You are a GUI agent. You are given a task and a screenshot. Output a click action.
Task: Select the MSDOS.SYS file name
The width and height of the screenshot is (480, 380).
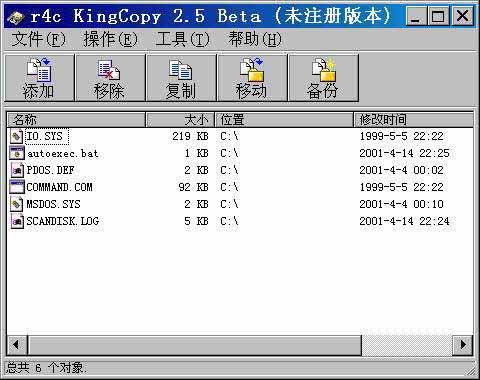[x=53, y=204]
